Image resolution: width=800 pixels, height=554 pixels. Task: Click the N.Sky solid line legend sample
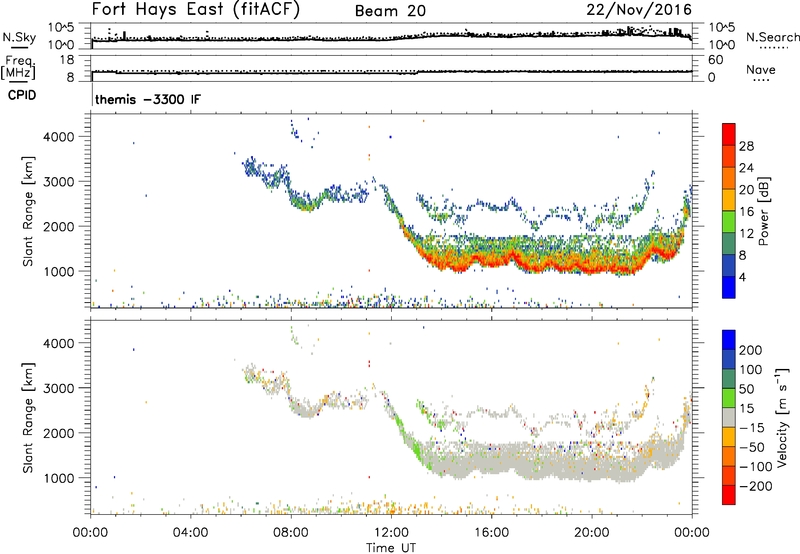(x=19, y=47)
